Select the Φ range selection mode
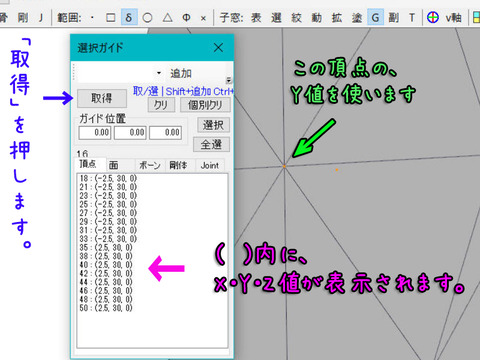This screenshot has height=360, width=480. (187, 18)
